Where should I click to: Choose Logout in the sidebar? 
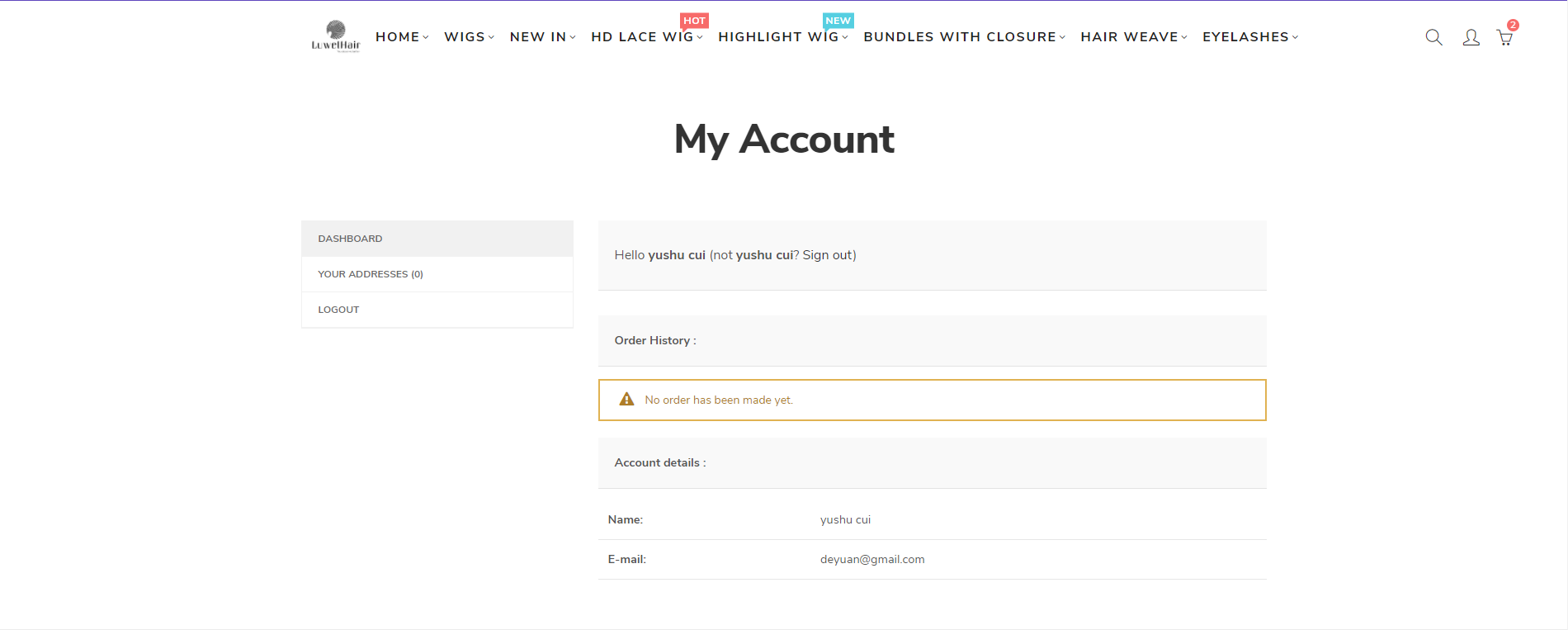(x=338, y=310)
